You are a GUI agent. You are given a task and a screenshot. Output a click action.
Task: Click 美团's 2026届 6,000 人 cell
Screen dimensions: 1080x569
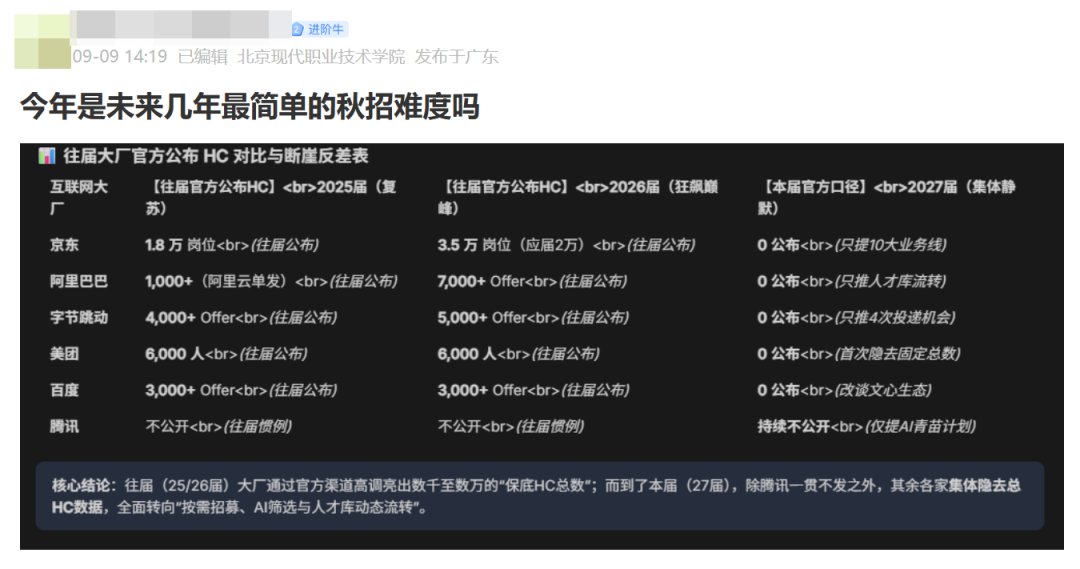518,354
